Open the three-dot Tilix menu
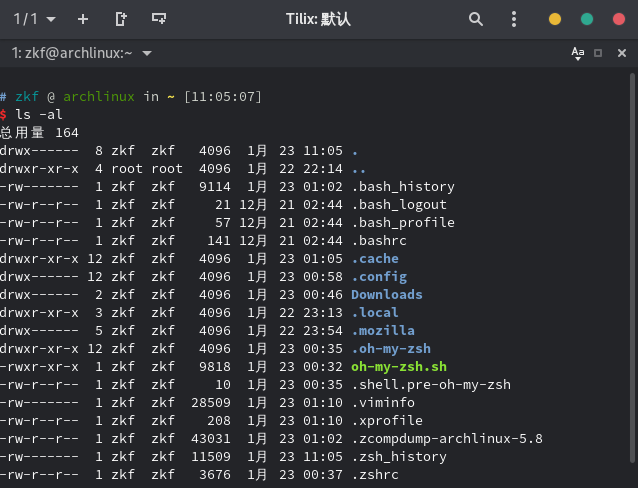 point(514,19)
